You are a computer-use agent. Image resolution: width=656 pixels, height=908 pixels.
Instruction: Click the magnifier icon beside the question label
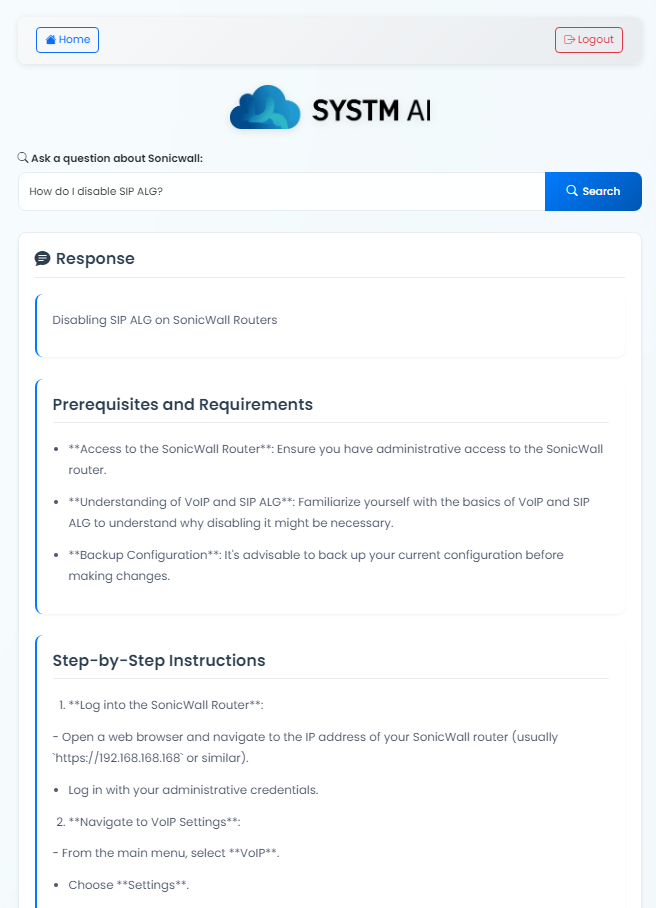pos(23,157)
